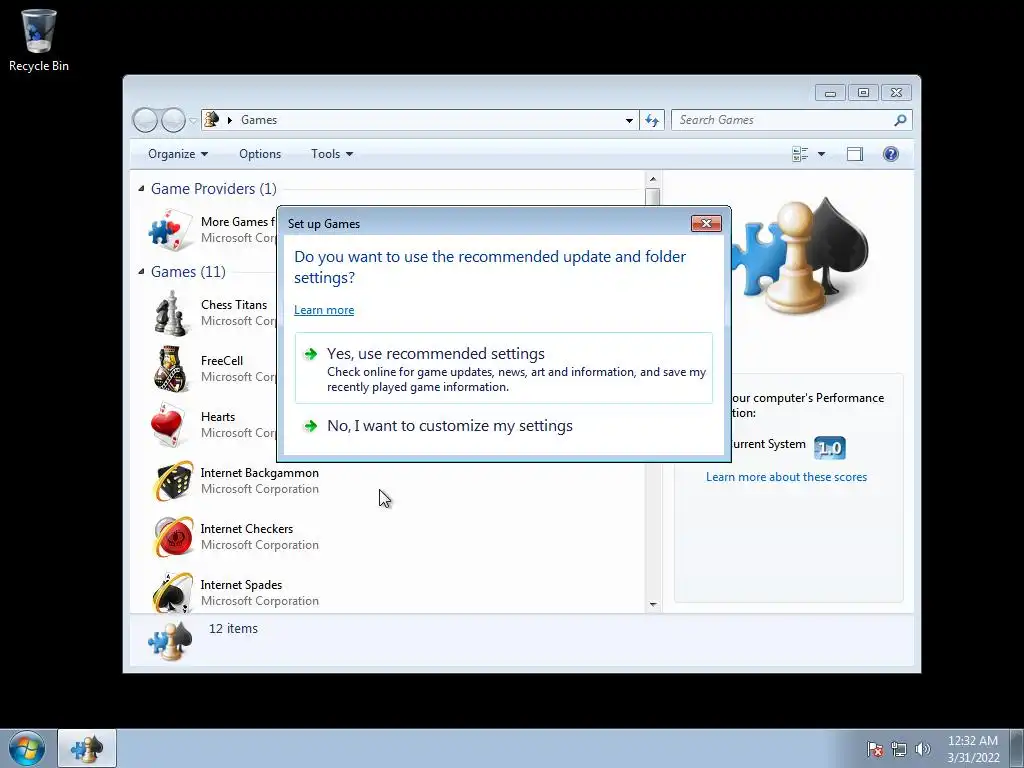Screen dimensions: 1024x768
Task: Open the Help question mark icon
Action: [x=890, y=154]
